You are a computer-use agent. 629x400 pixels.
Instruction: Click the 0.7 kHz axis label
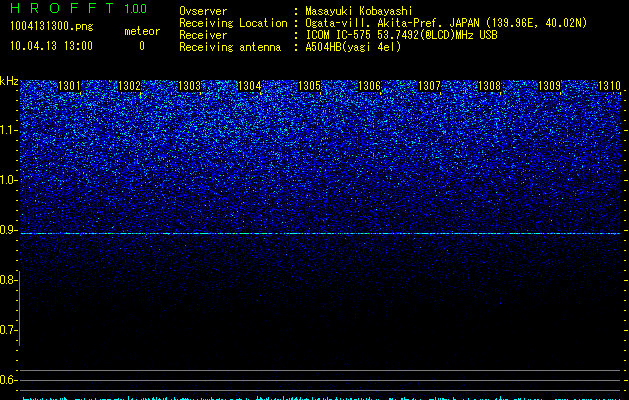tap(8, 330)
